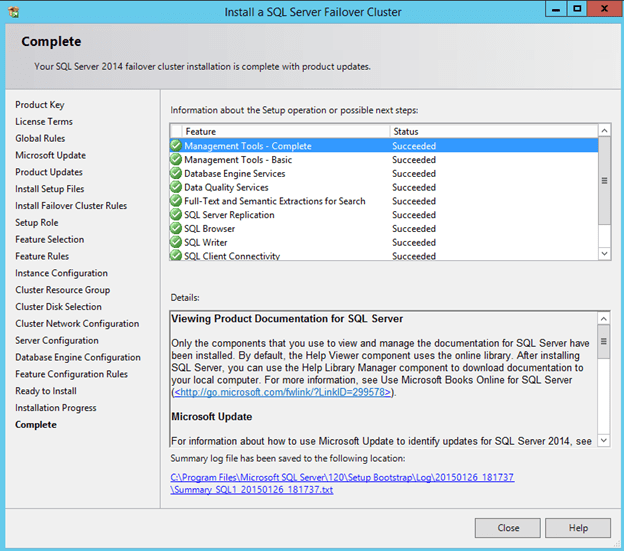
Task: Click check icon beside Full-Text and Semantic Extractions
Action: pos(176,201)
